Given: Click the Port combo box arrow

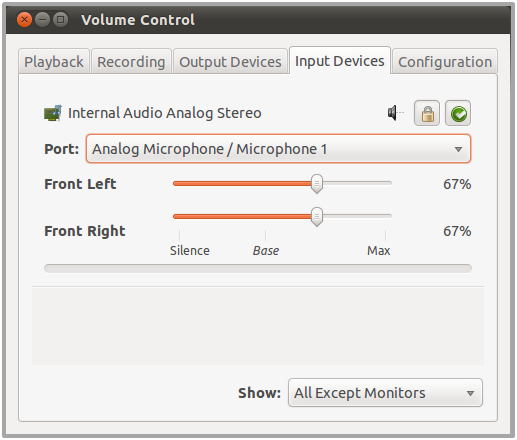Looking at the screenshot, I should coord(458,149).
